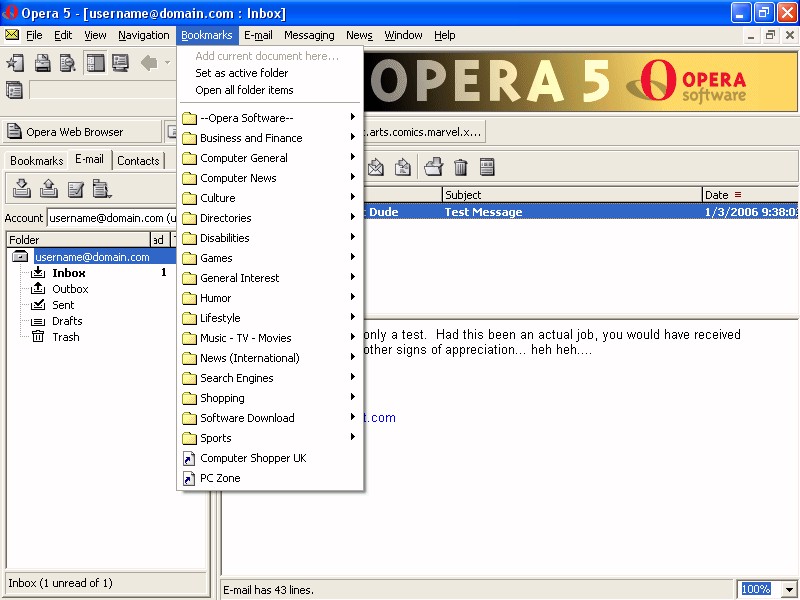
Task: Click the star-and-page icon in main toolbar
Action: pyautogui.click(x=15, y=63)
